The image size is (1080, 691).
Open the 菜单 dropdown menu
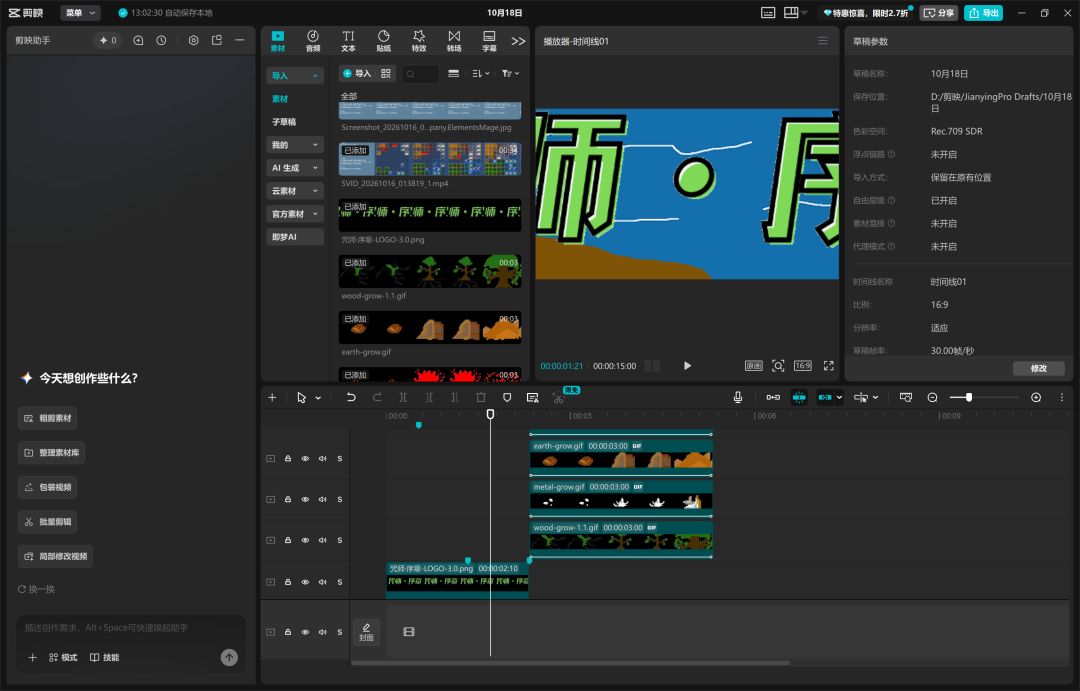click(81, 12)
